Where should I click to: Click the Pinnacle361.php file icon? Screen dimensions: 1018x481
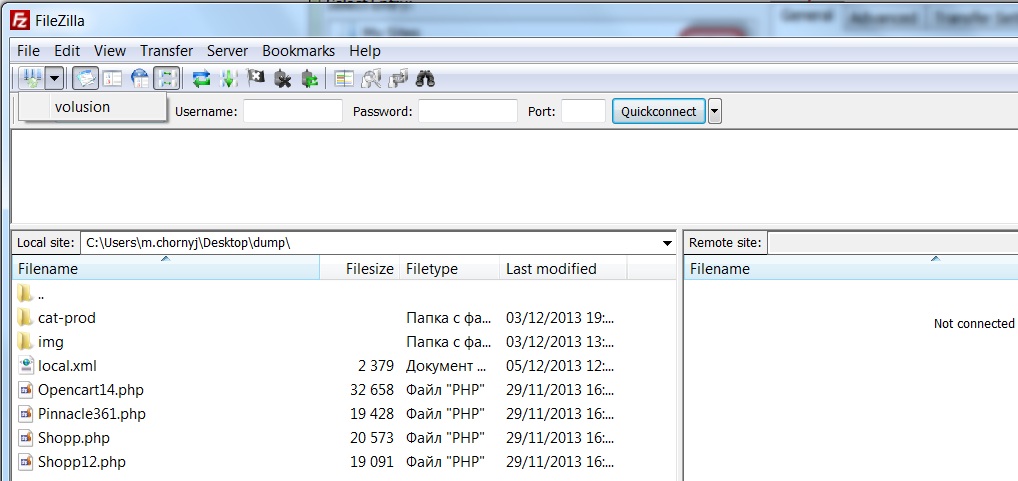[x=26, y=413]
